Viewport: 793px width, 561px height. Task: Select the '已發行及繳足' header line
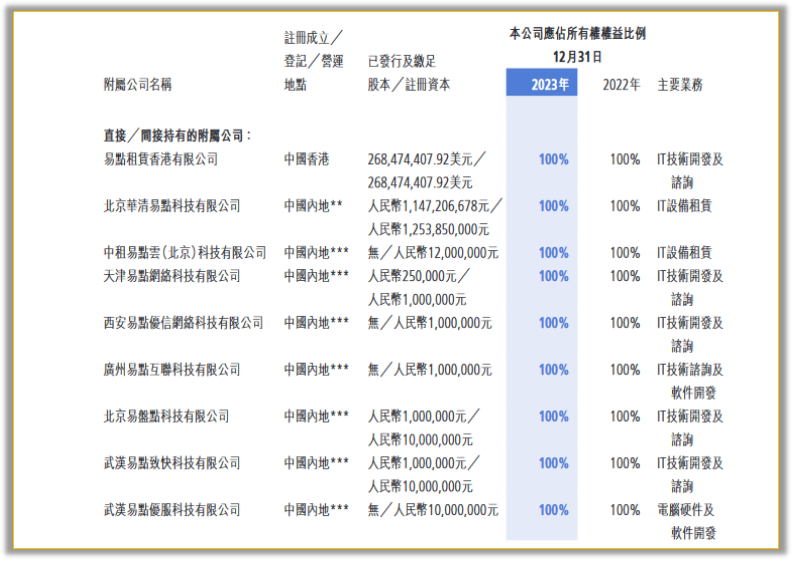pos(402,61)
